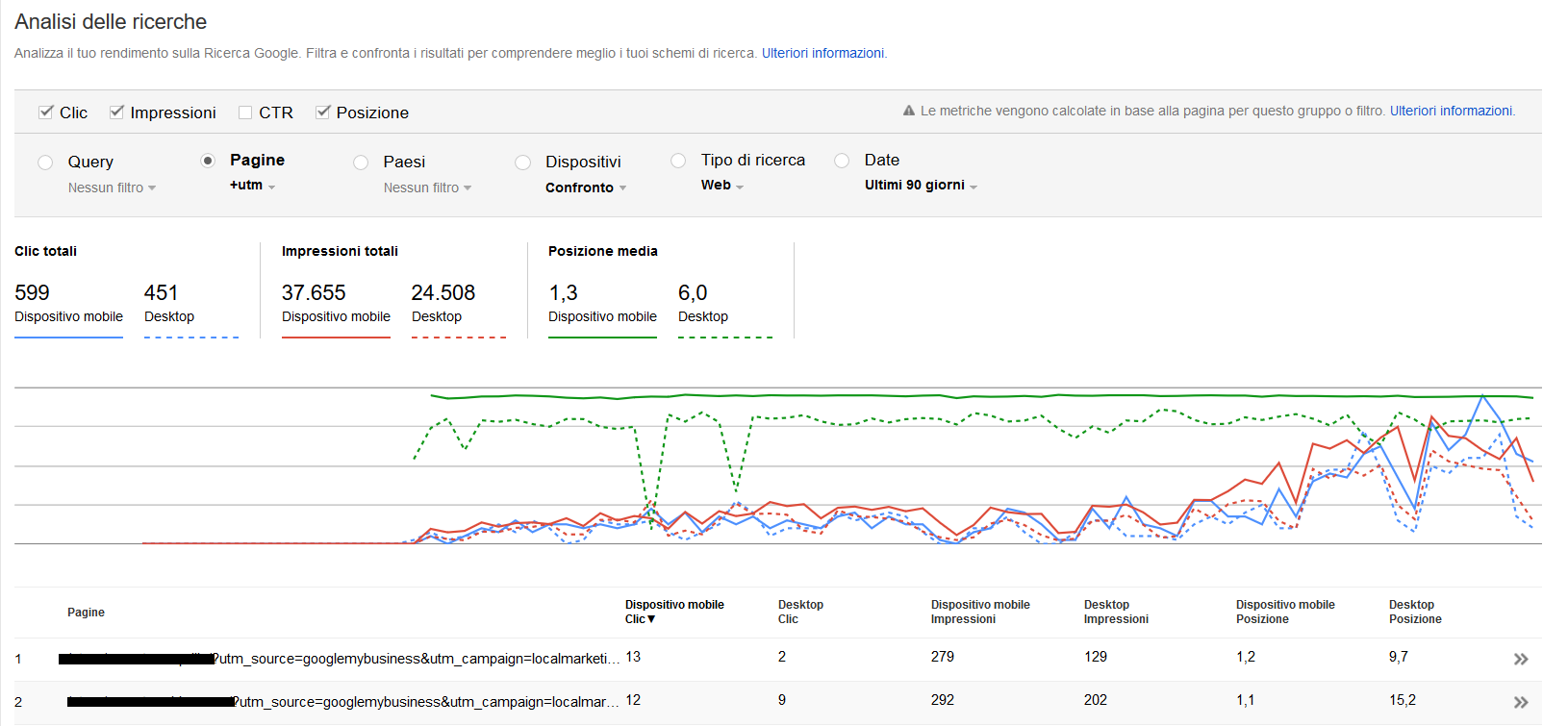Click row 1 mobile clicks value 13
1568x726 pixels.
pos(633,657)
